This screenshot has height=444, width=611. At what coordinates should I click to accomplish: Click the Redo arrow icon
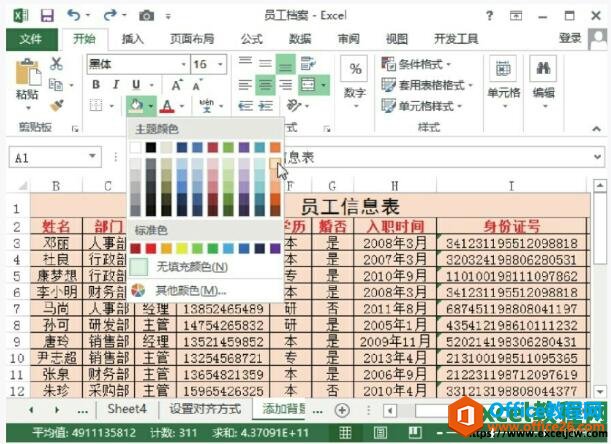tap(110, 15)
